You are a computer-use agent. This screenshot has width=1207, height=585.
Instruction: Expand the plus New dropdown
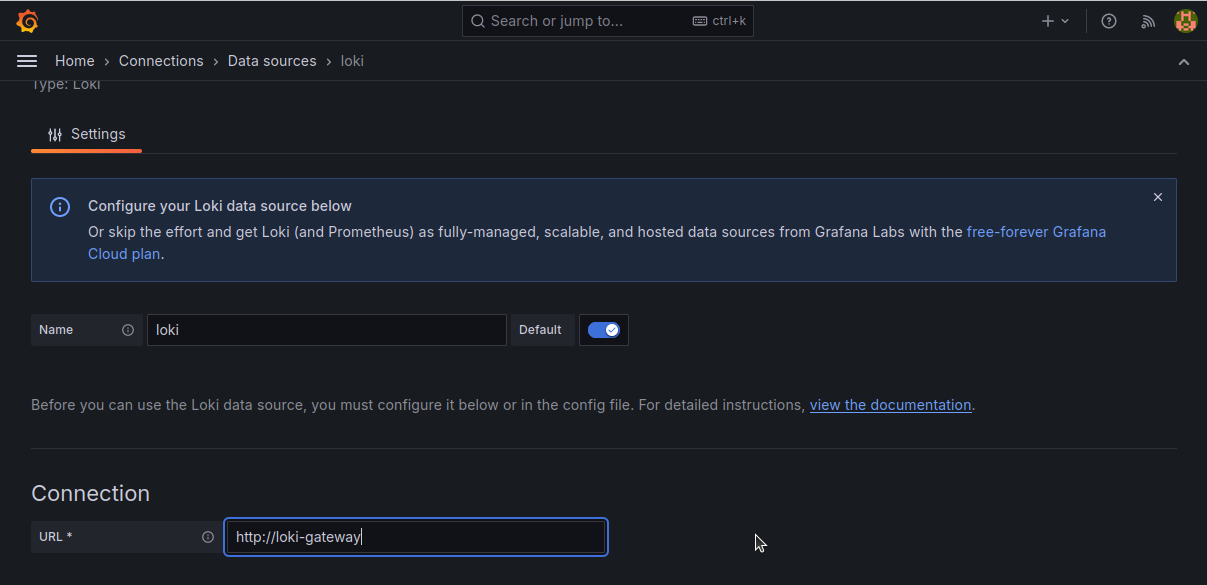click(1055, 21)
